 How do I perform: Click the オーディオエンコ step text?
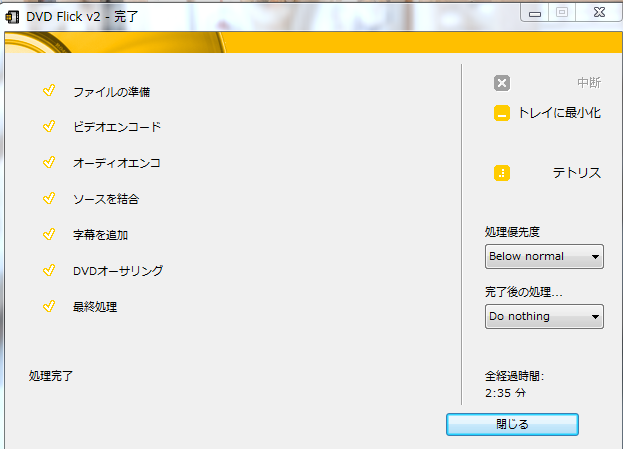[117, 163]
